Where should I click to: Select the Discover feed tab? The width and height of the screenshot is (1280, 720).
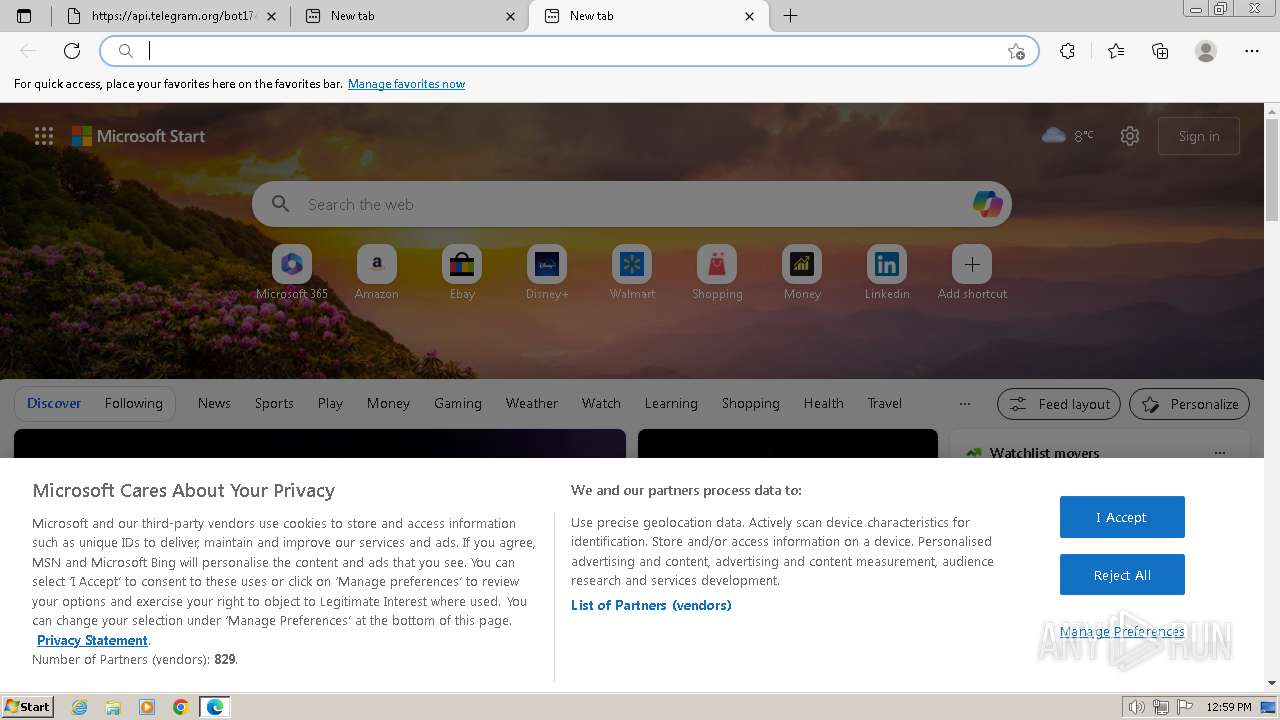click(x=54, y=403)
